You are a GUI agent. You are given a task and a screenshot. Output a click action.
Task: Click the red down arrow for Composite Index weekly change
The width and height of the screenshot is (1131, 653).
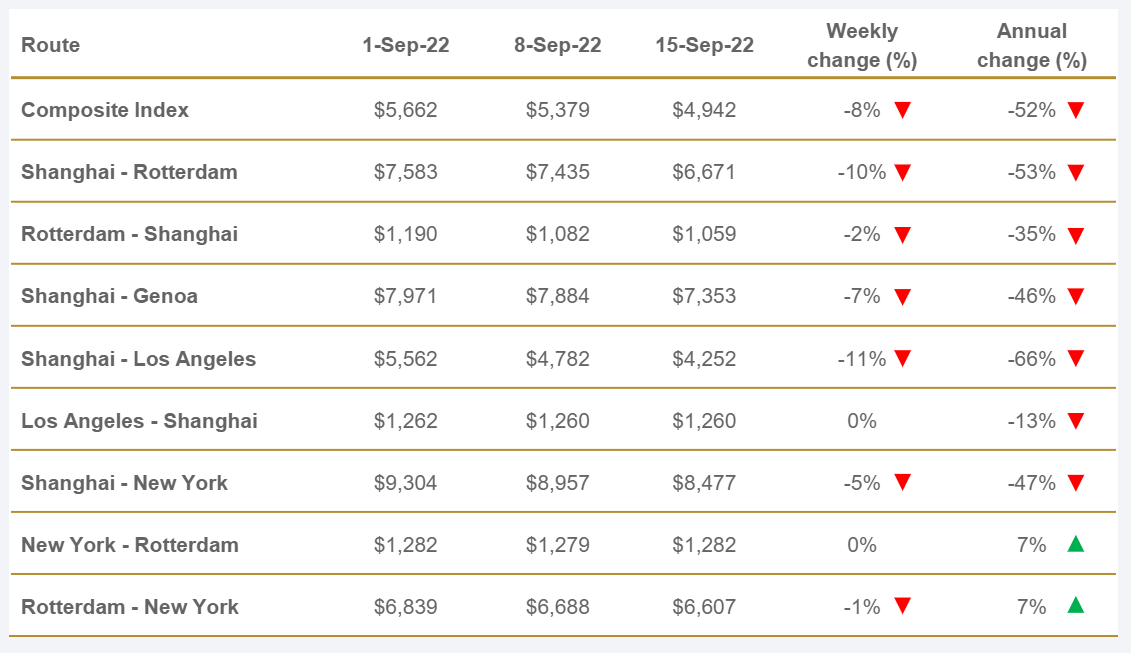coord(902,110)
